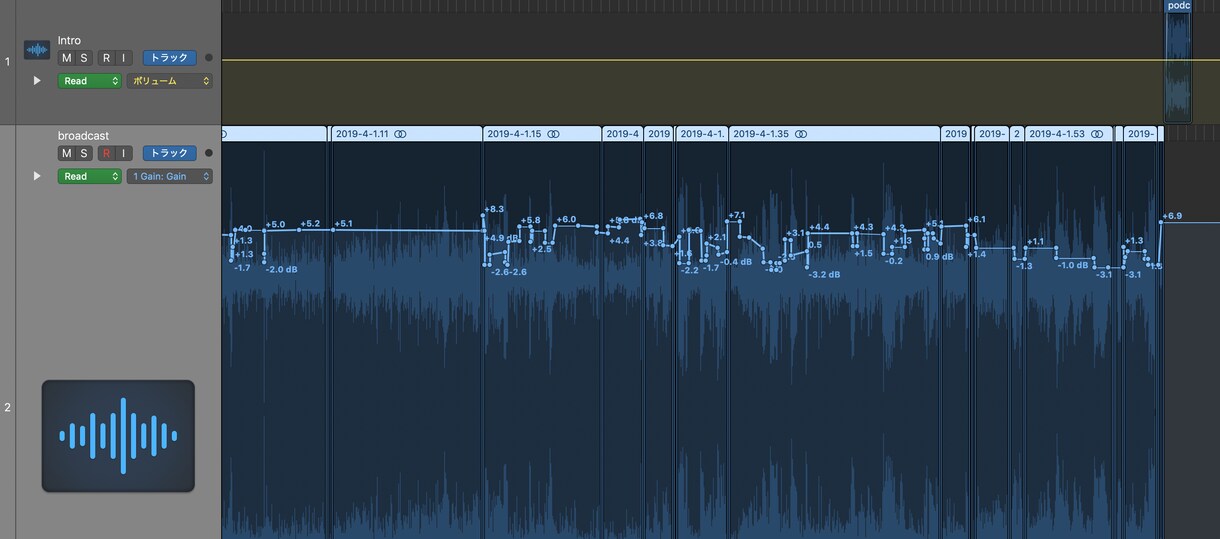The height and width of the screenshot is (539, 1220).
Task: Open Intro track's Read automation mode menu
Action: coord(90,81)
